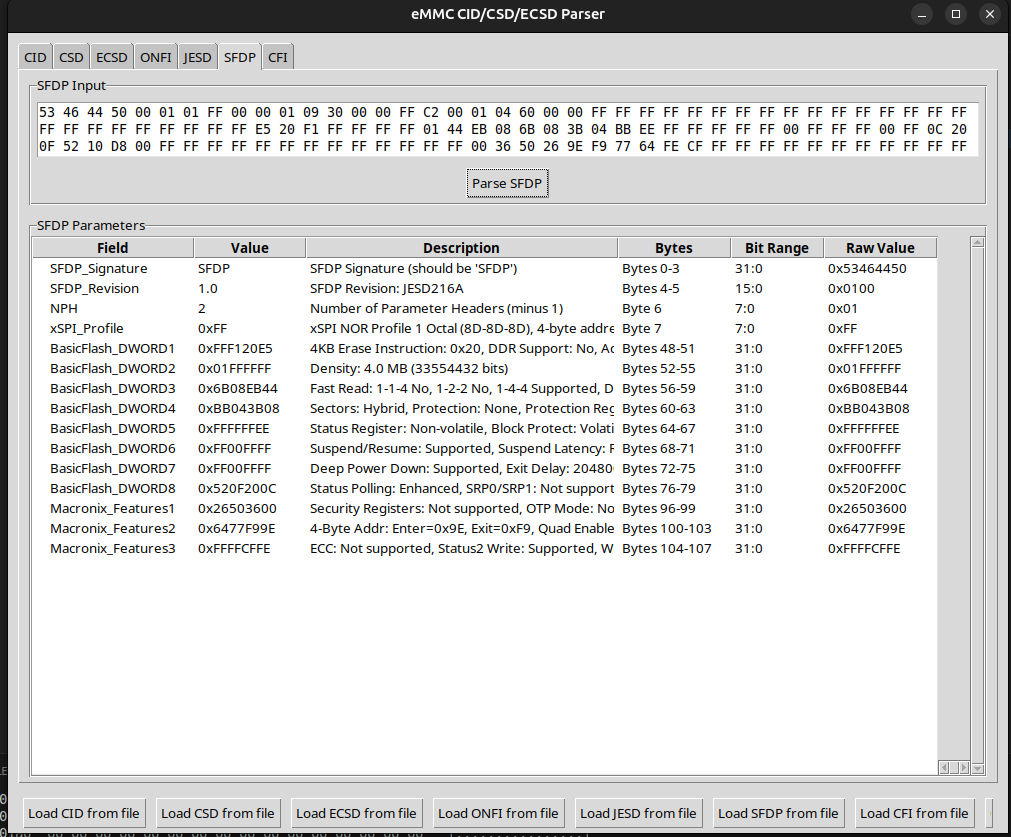The height and width of the screenshot is (837, 1011).
Task: Switch to the CFI tab
Action: (278, 57)
